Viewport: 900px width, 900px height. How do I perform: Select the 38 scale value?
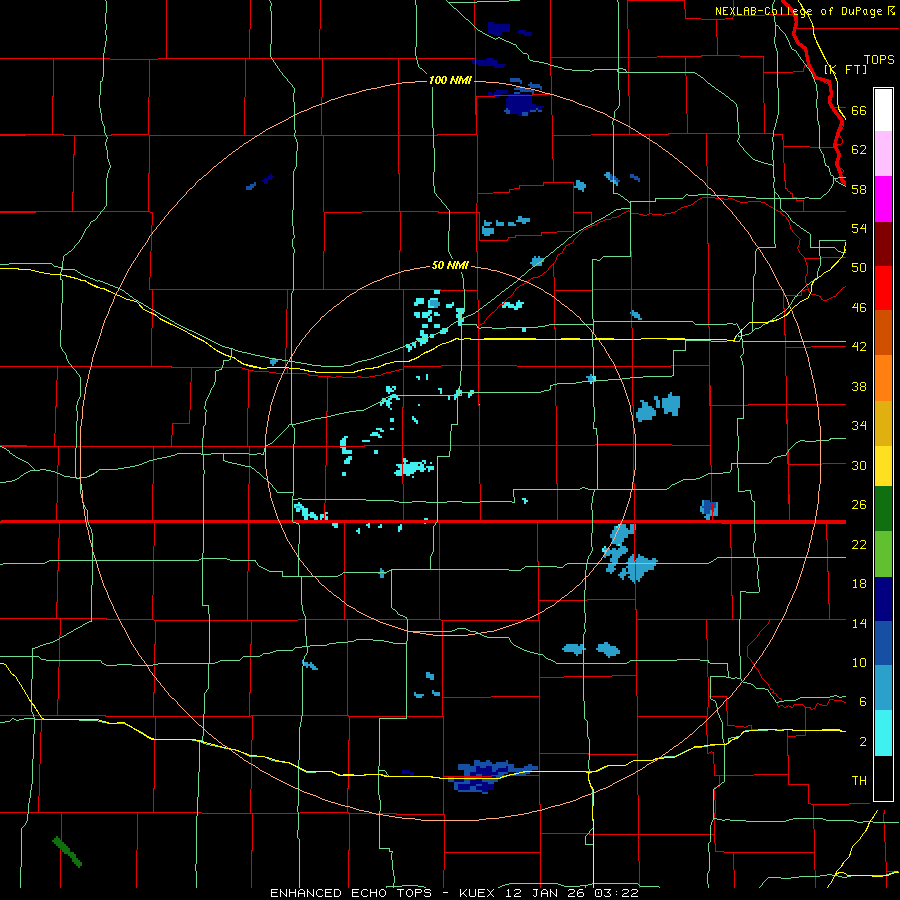click(859, 386)
